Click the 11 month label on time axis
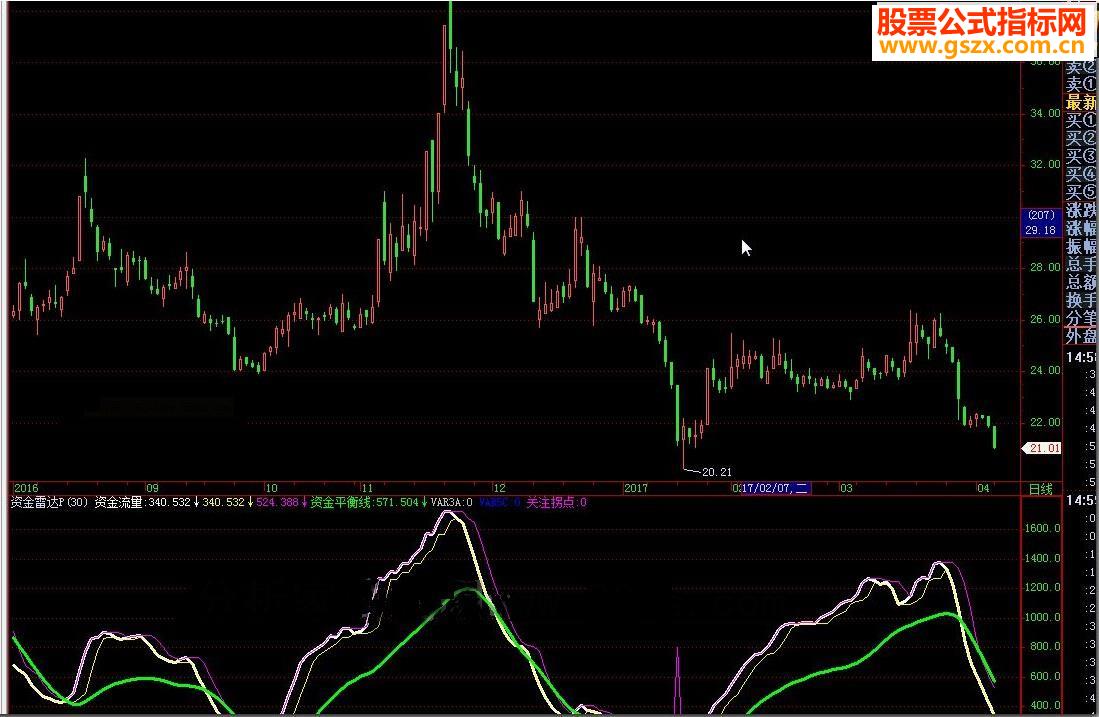The width and height of the screenshot is (1099, 717). [367, 488]
